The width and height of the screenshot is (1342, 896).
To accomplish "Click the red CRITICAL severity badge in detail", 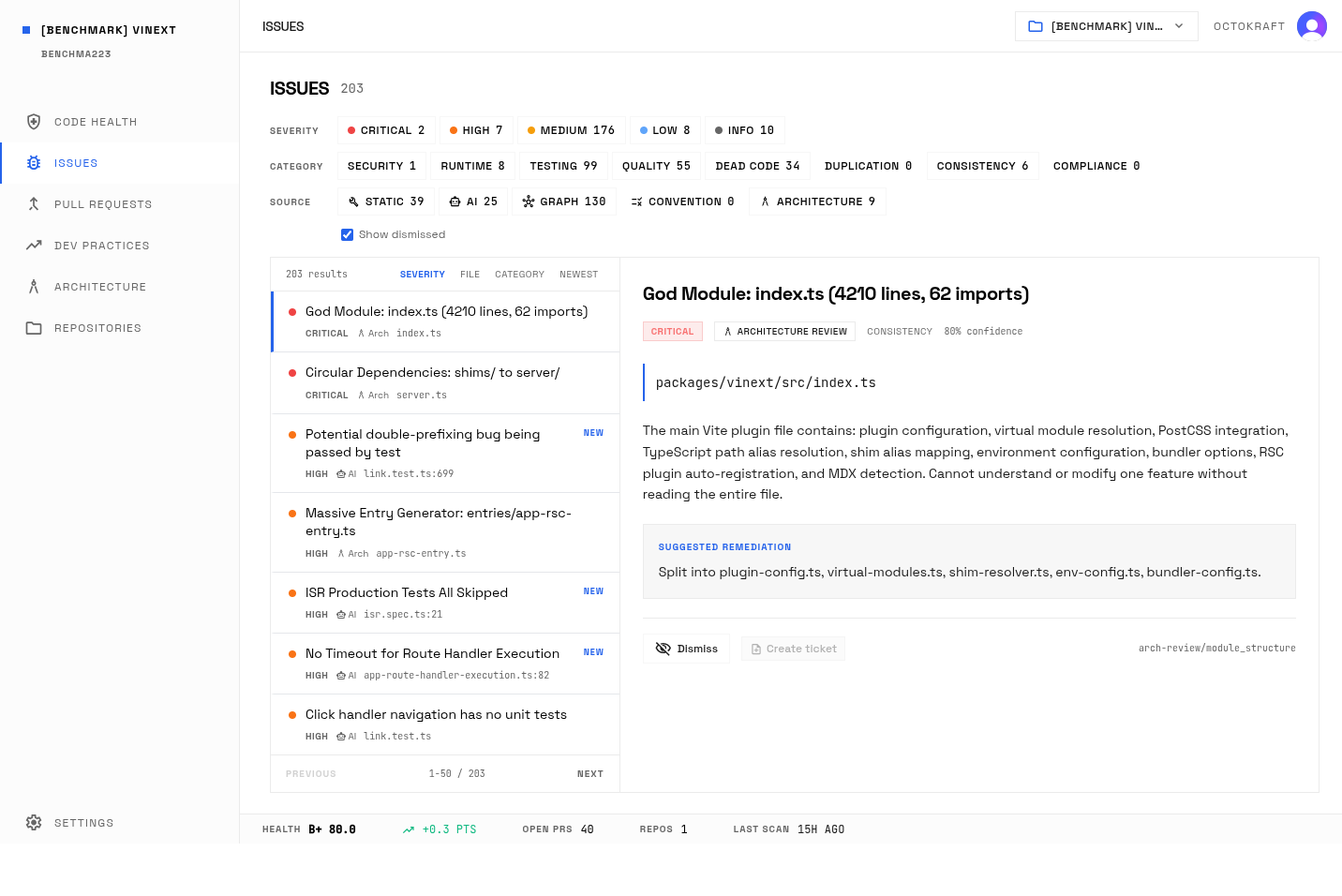I will pyautogui.click(x=673, y=332).
